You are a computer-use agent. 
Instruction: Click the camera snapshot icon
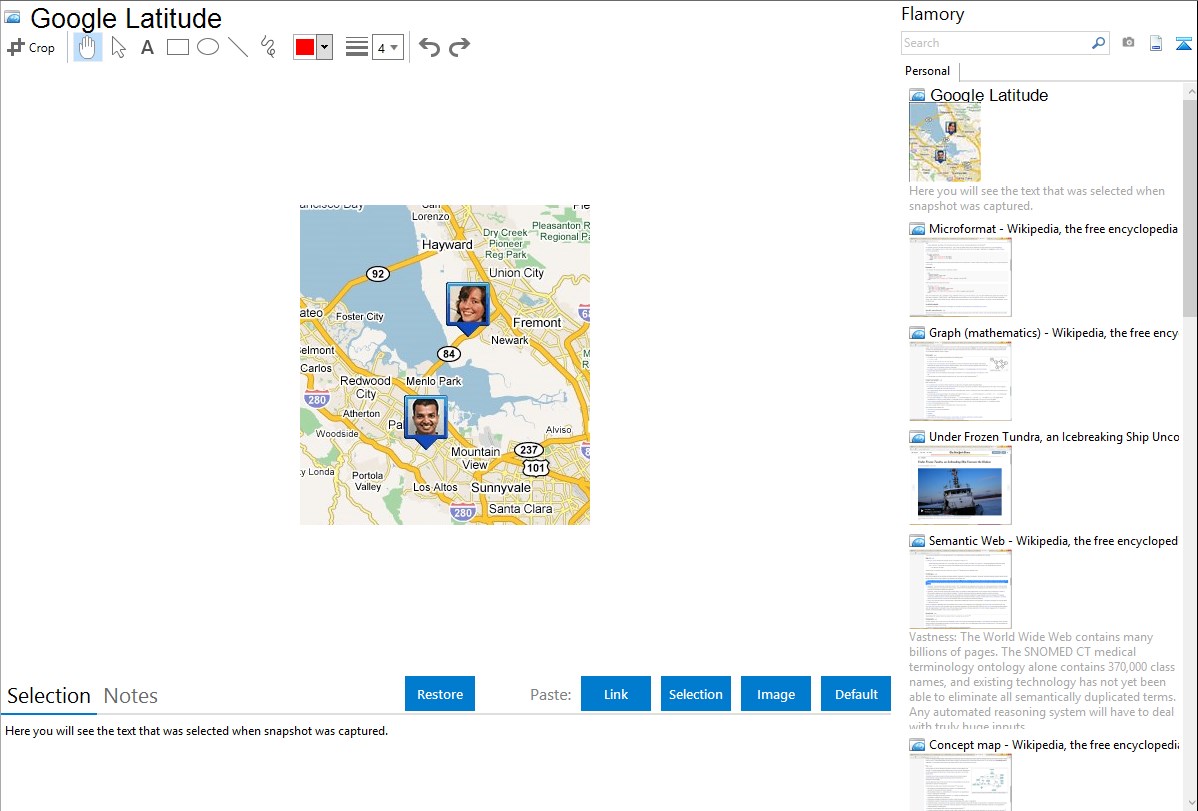(1128, 43)
